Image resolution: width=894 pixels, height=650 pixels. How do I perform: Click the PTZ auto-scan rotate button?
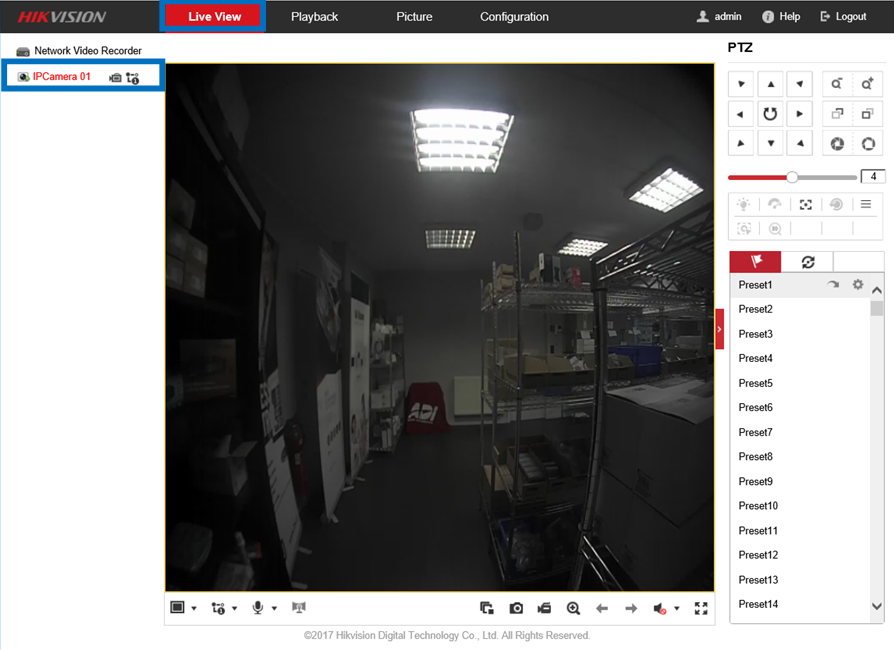click(x=770, y=114)
